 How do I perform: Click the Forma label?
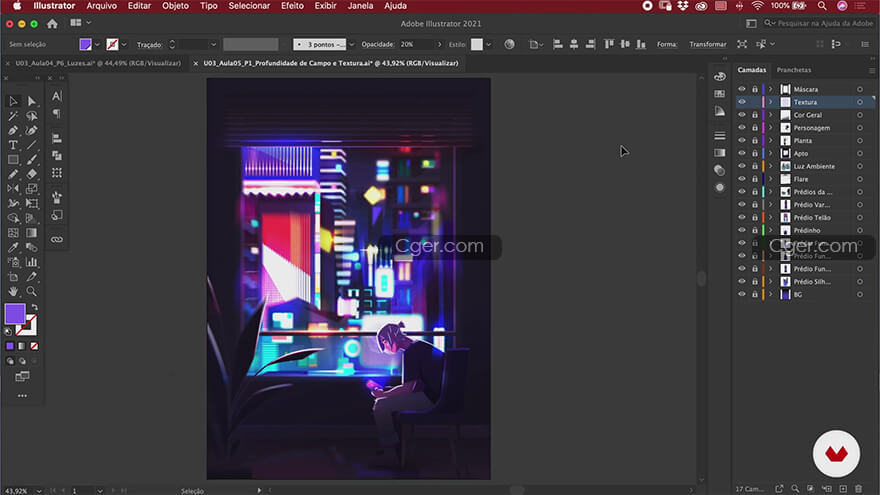click(667, 44)
